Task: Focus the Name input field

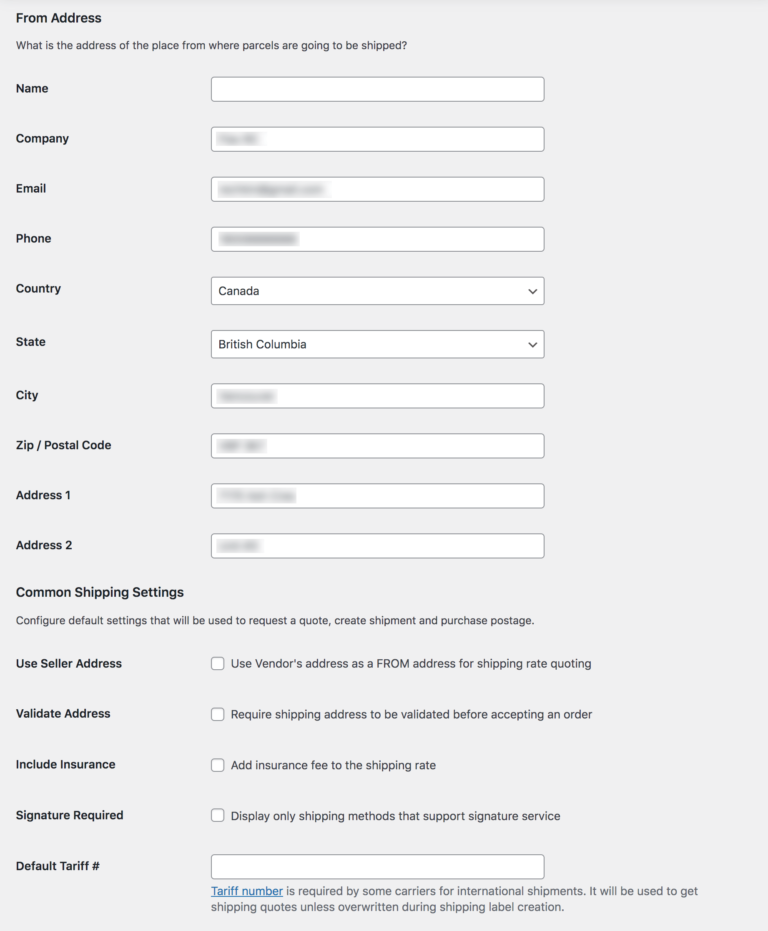Action: pyautogui.click(x=377, y=88)
